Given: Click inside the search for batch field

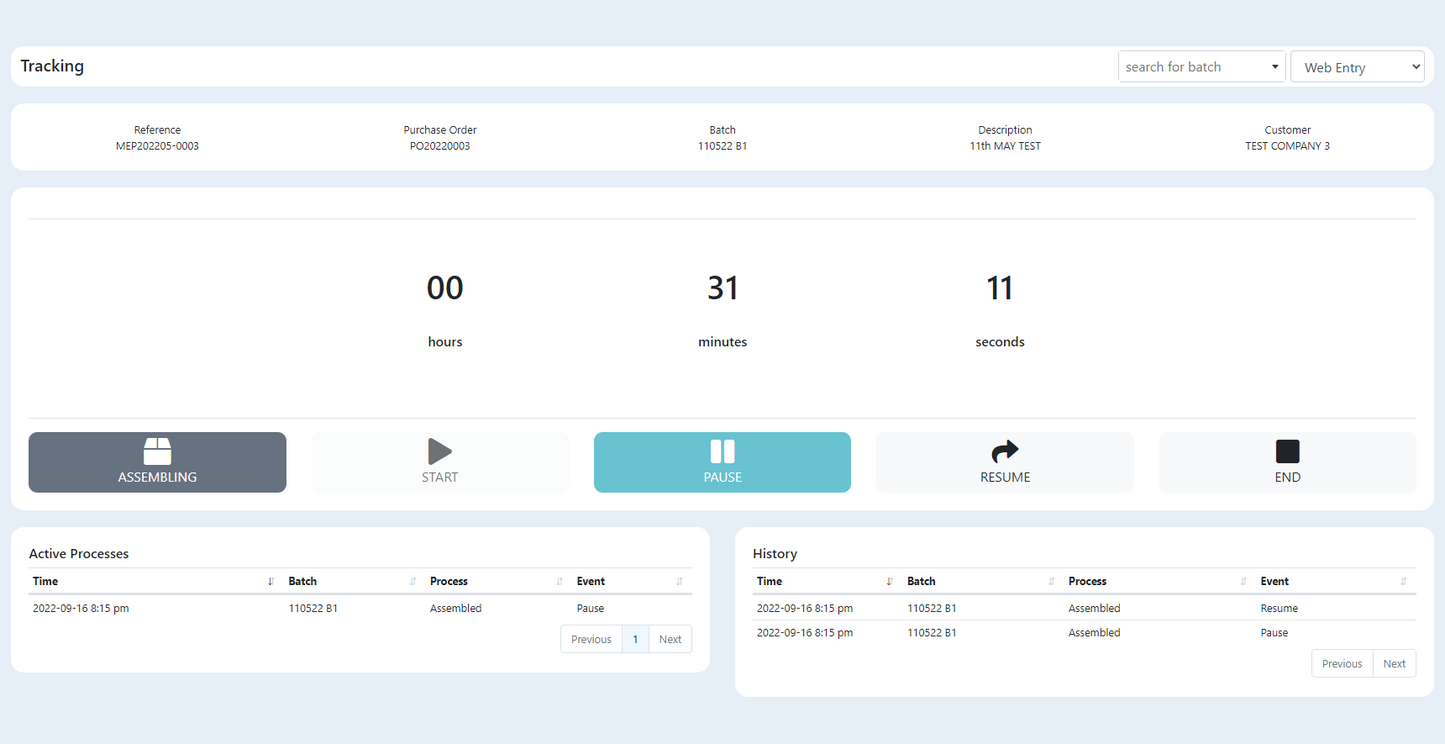Looking at the screenshot, I should pos(1180,66).
